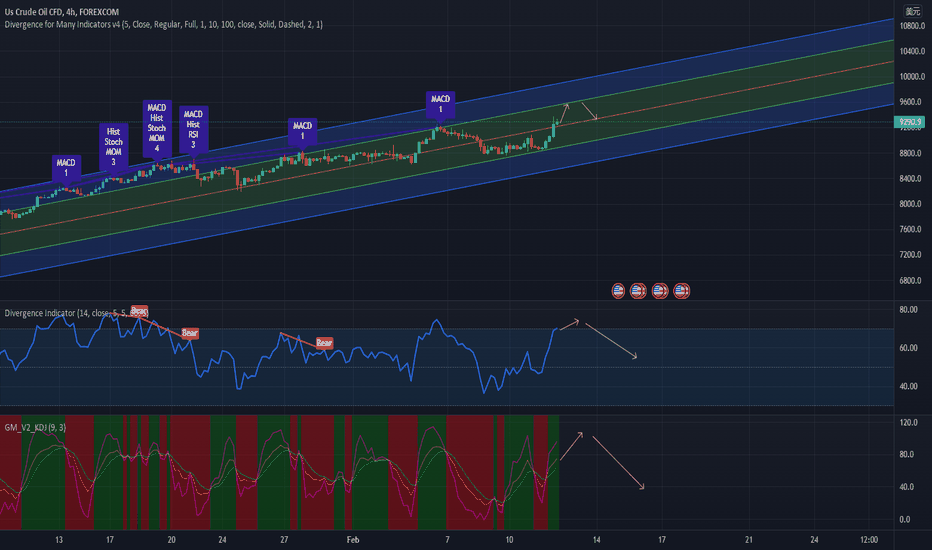The height and width of the screenshot is (550, 932).
Task: Click the 8400.0 price axis label
Action: 912,178
